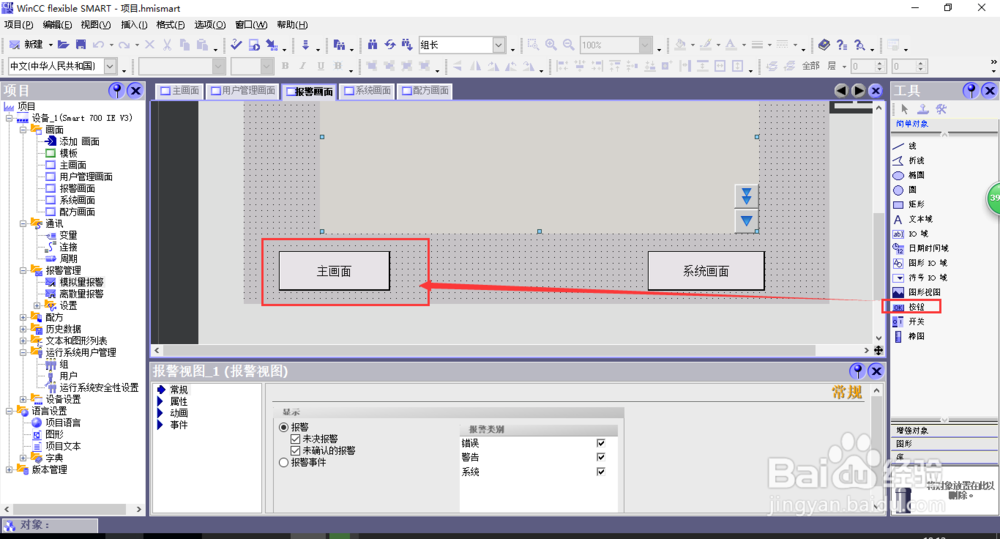1000x539 pixels.
Task: Start runtime simulator icon
Action: tap(254, 45)
